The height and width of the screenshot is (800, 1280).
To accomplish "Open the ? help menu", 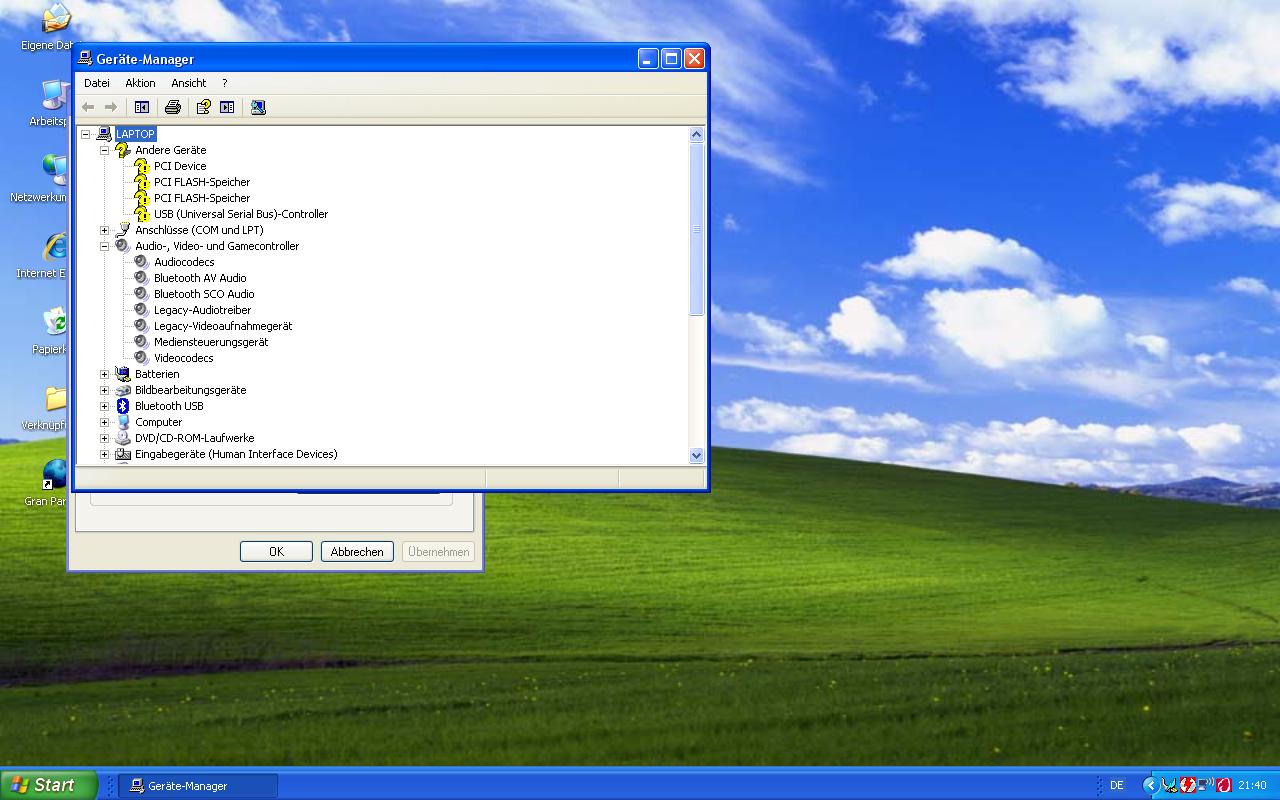I will [x=224, y=83].
